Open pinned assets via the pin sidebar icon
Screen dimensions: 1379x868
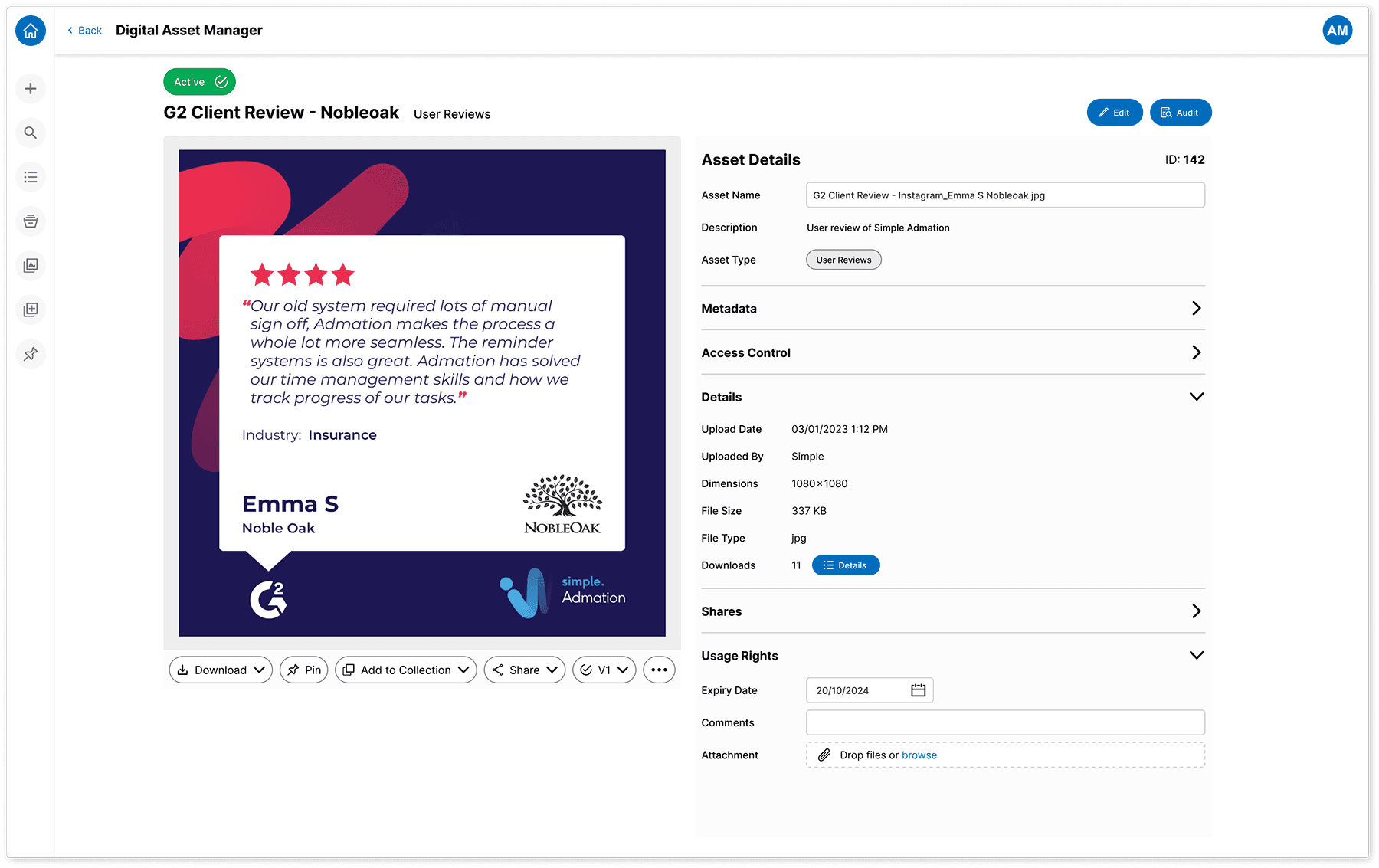click(30, 354)
